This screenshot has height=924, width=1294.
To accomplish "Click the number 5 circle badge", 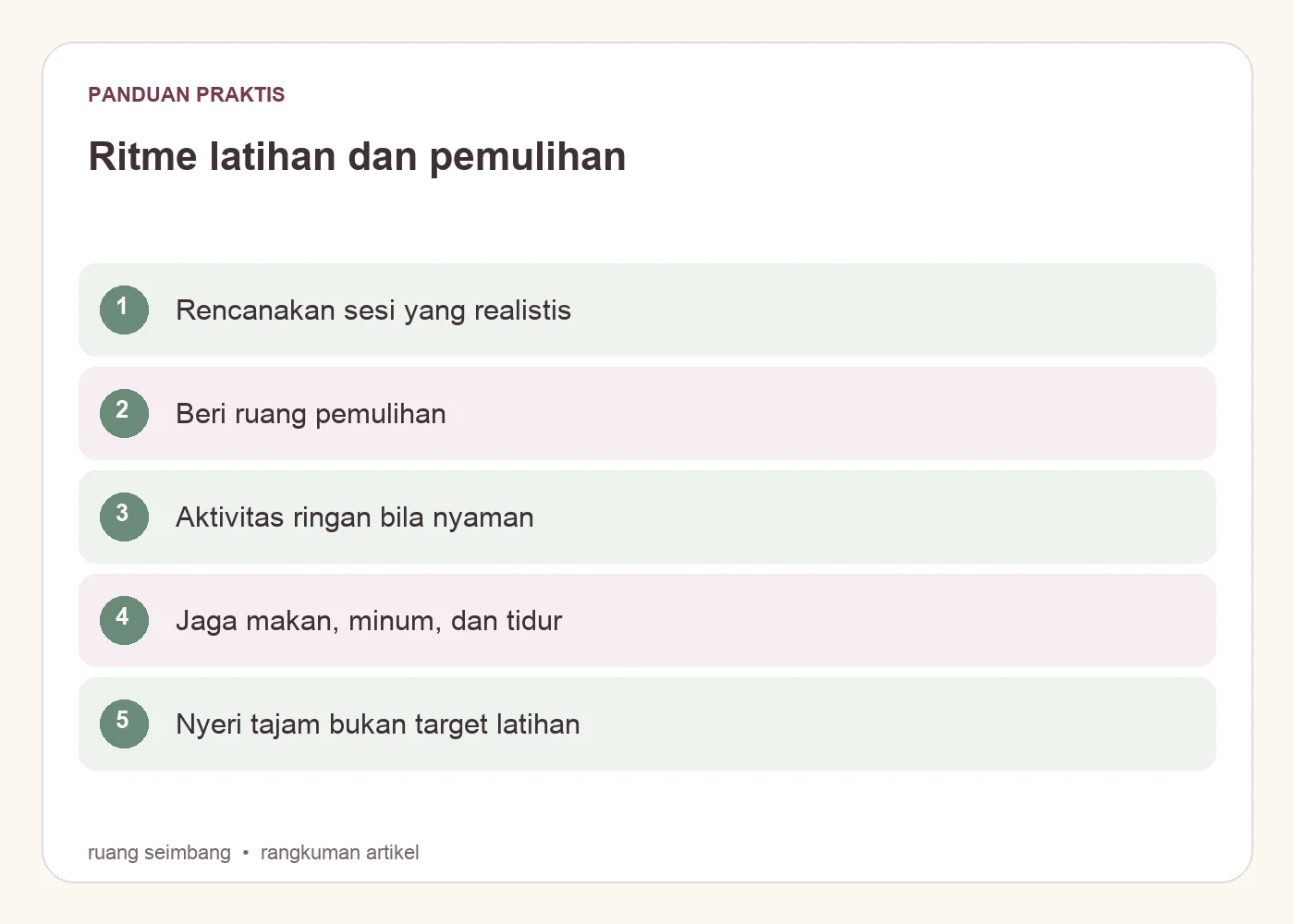I will [124, 723].
